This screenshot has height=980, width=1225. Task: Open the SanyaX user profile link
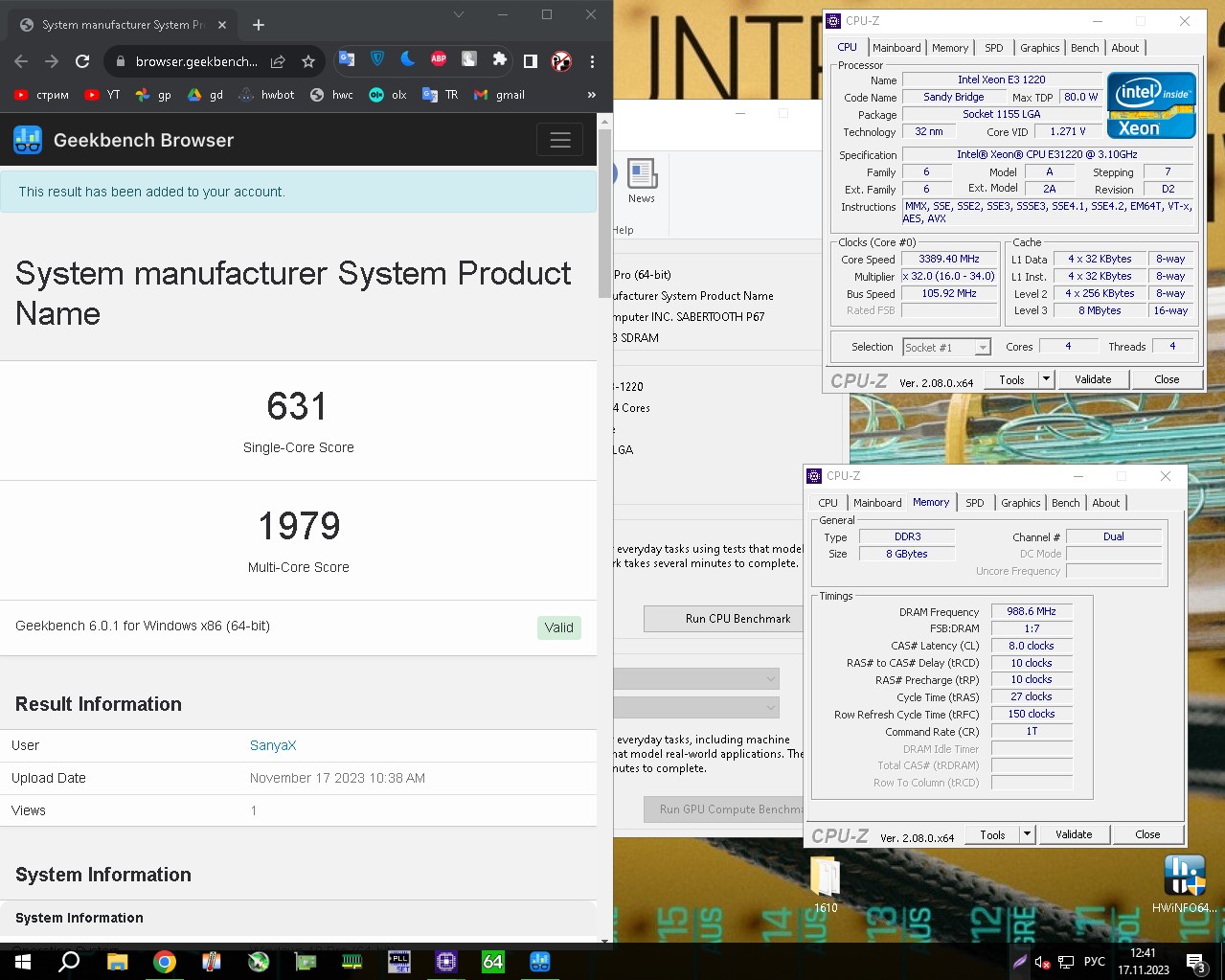[273, 745]
